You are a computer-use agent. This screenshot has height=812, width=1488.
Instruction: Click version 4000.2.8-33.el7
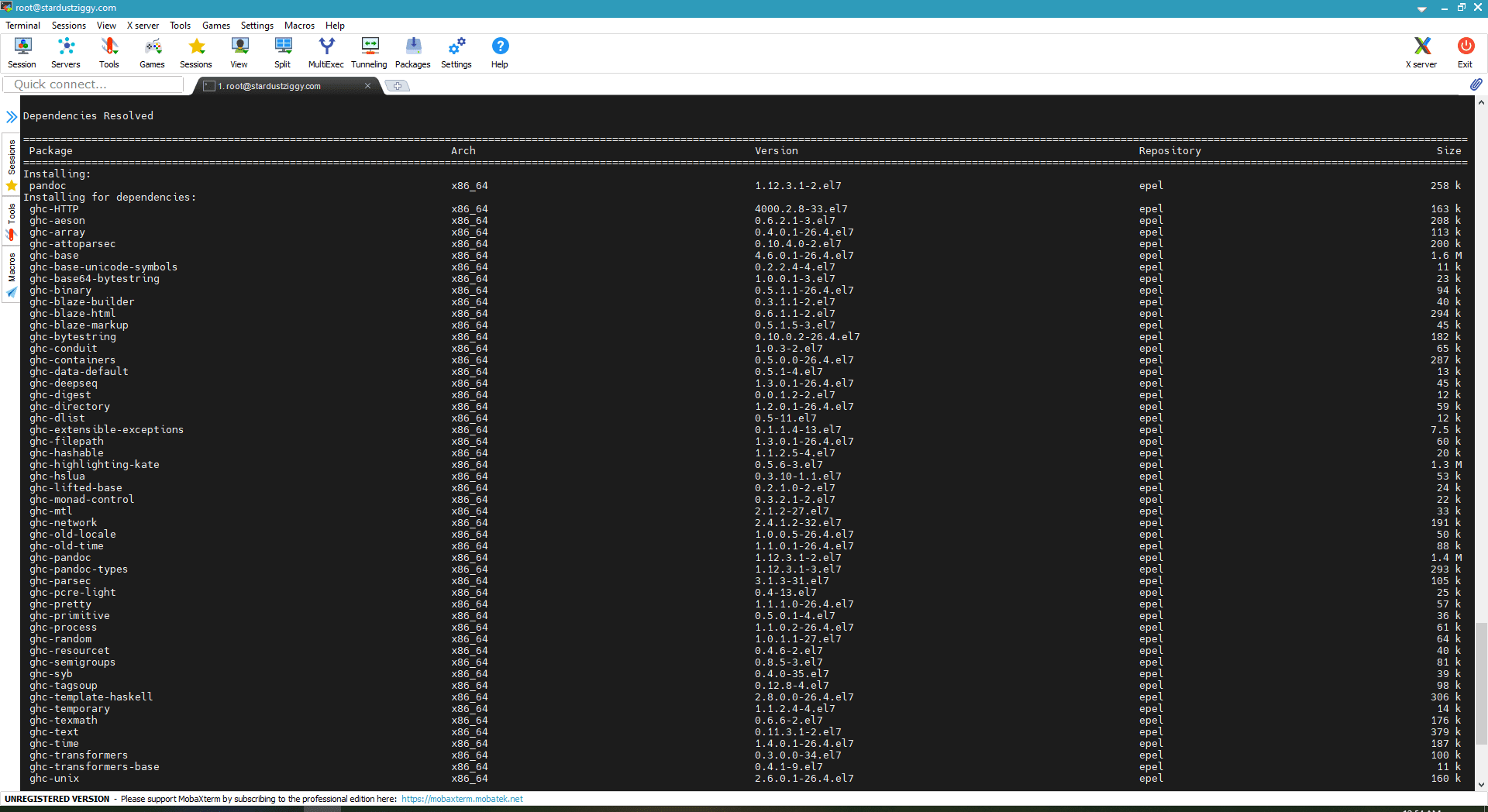click(801, 209)
